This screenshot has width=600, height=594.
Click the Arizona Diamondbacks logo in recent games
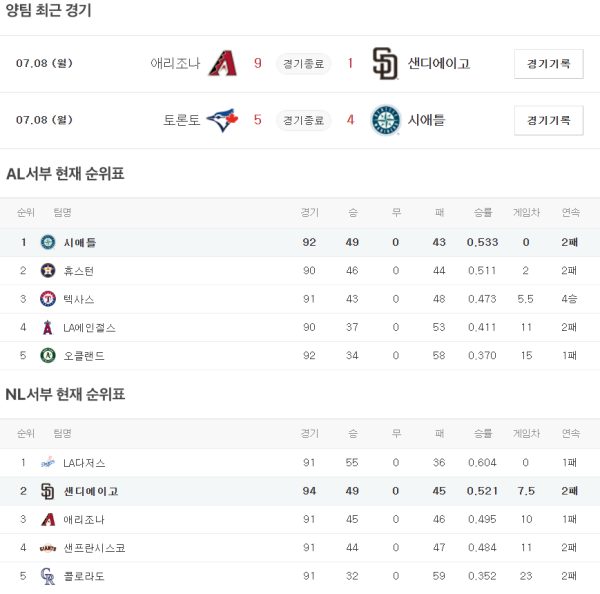point(224,63)
